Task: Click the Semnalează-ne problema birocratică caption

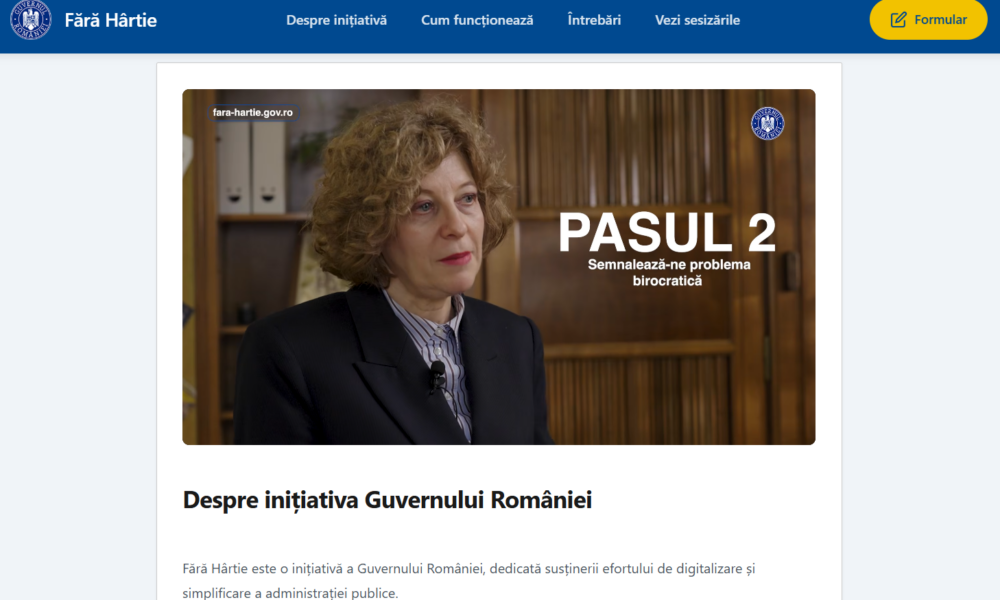Action: (668, 272)
